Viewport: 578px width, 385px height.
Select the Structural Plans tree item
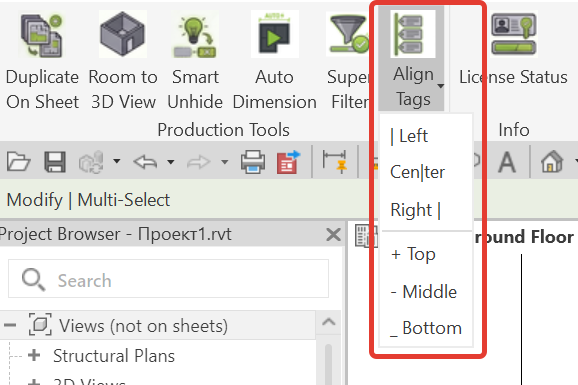click(x=114, y=356)
